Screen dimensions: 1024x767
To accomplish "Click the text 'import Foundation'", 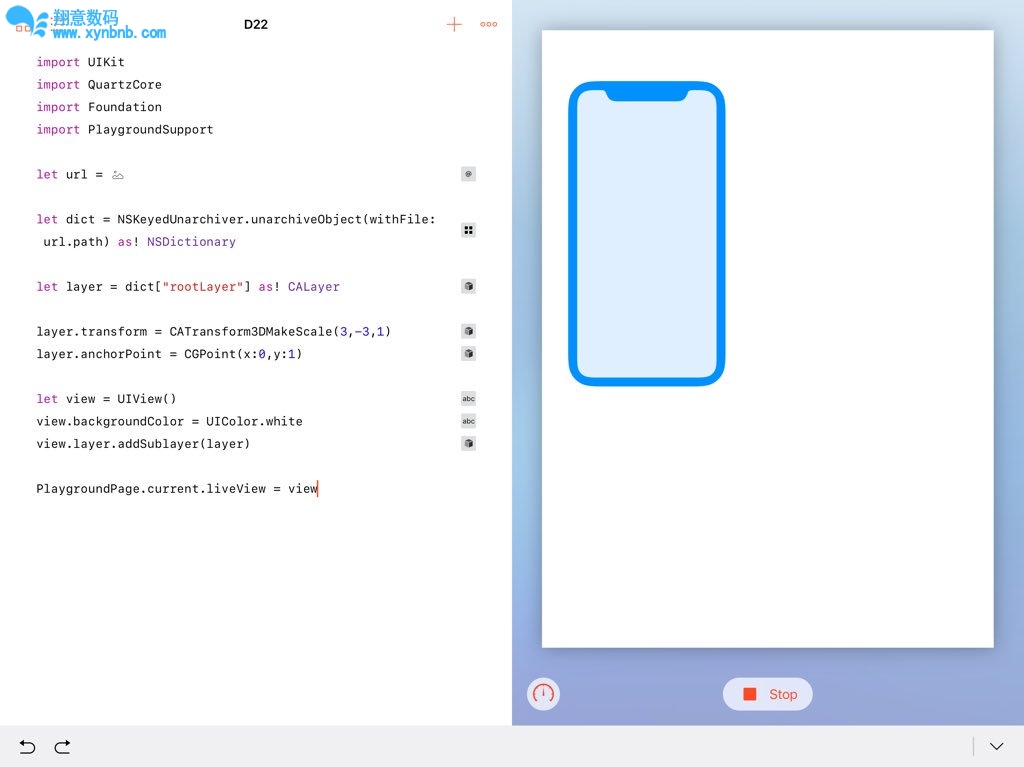I will point(99,106).
